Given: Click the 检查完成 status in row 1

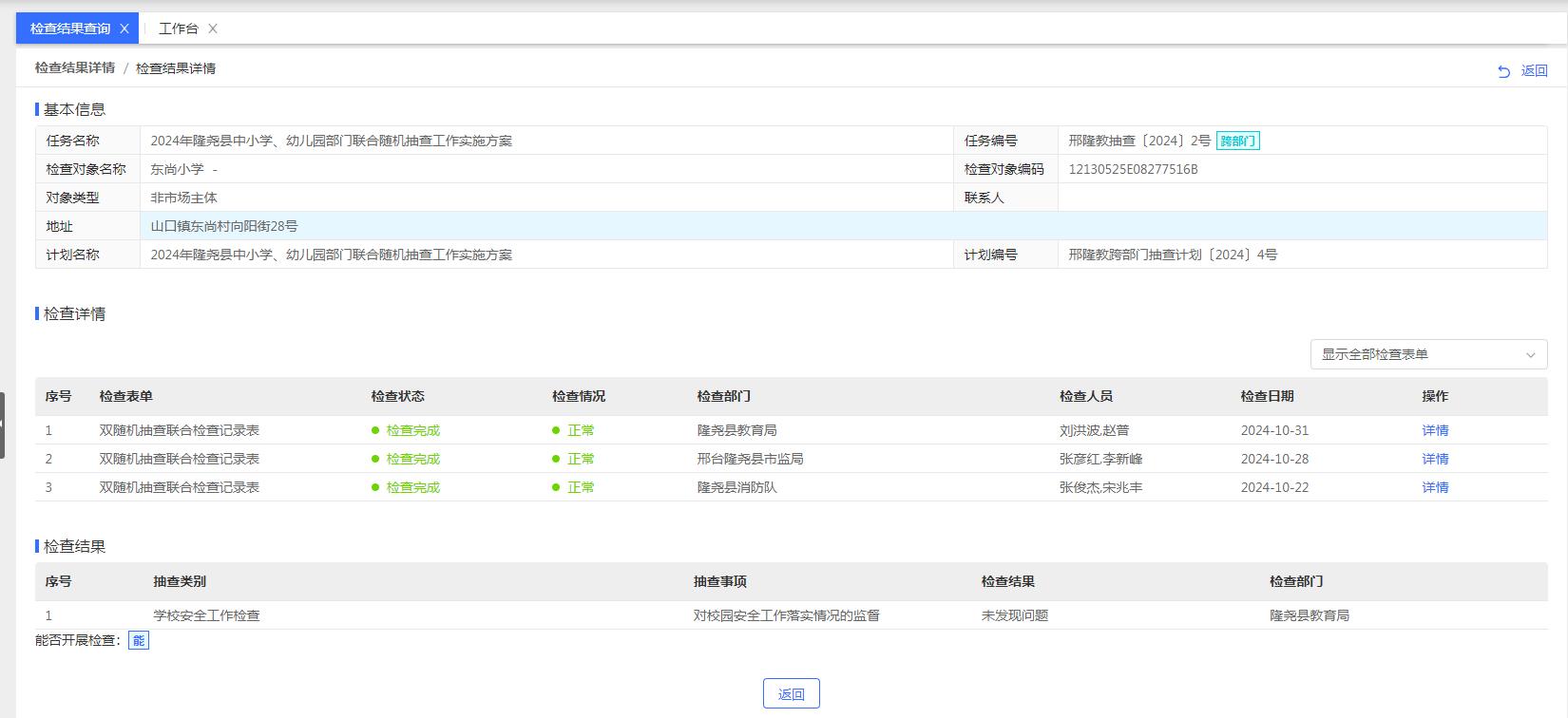Looking at the screenshot, I should click(412, 430).
